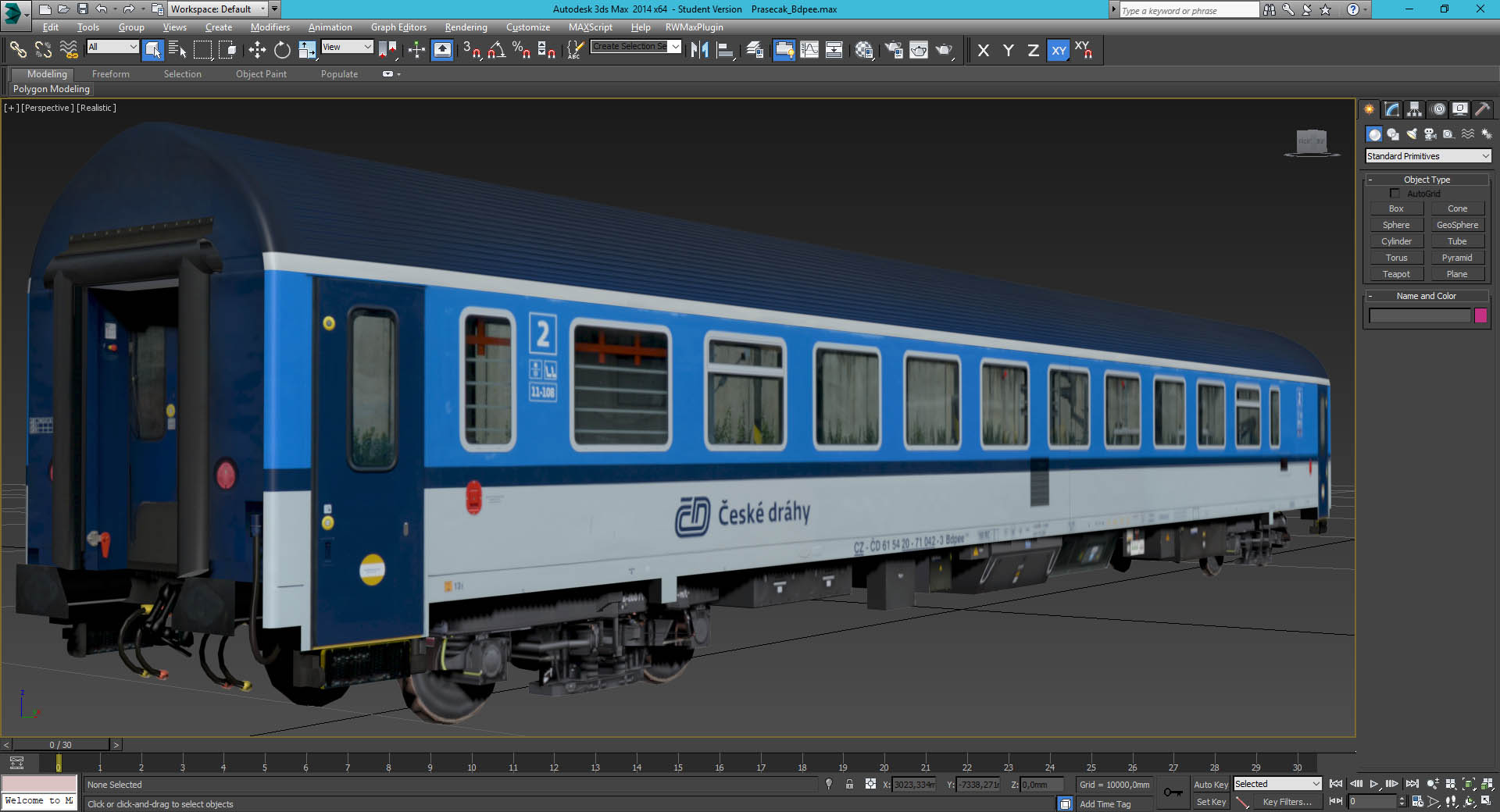The width and height of the screenshot is (1500, 812).
Task: Open the Layer Manager
Action: tap(755, 50)
